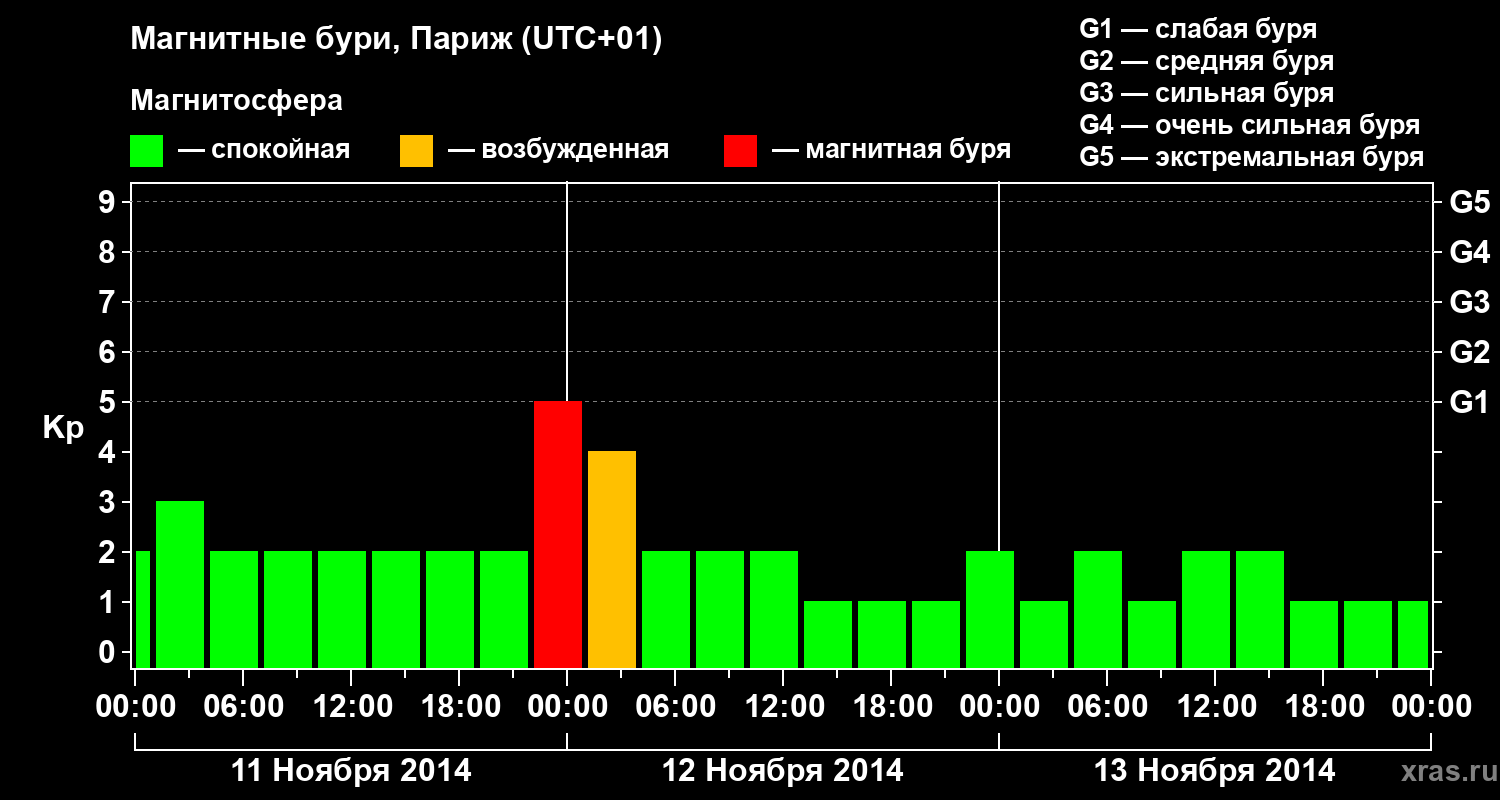The image size is (1500, 800).
Task: Click the 'G5 — экстремальная буря' legend line
Action: point(1252,157)
